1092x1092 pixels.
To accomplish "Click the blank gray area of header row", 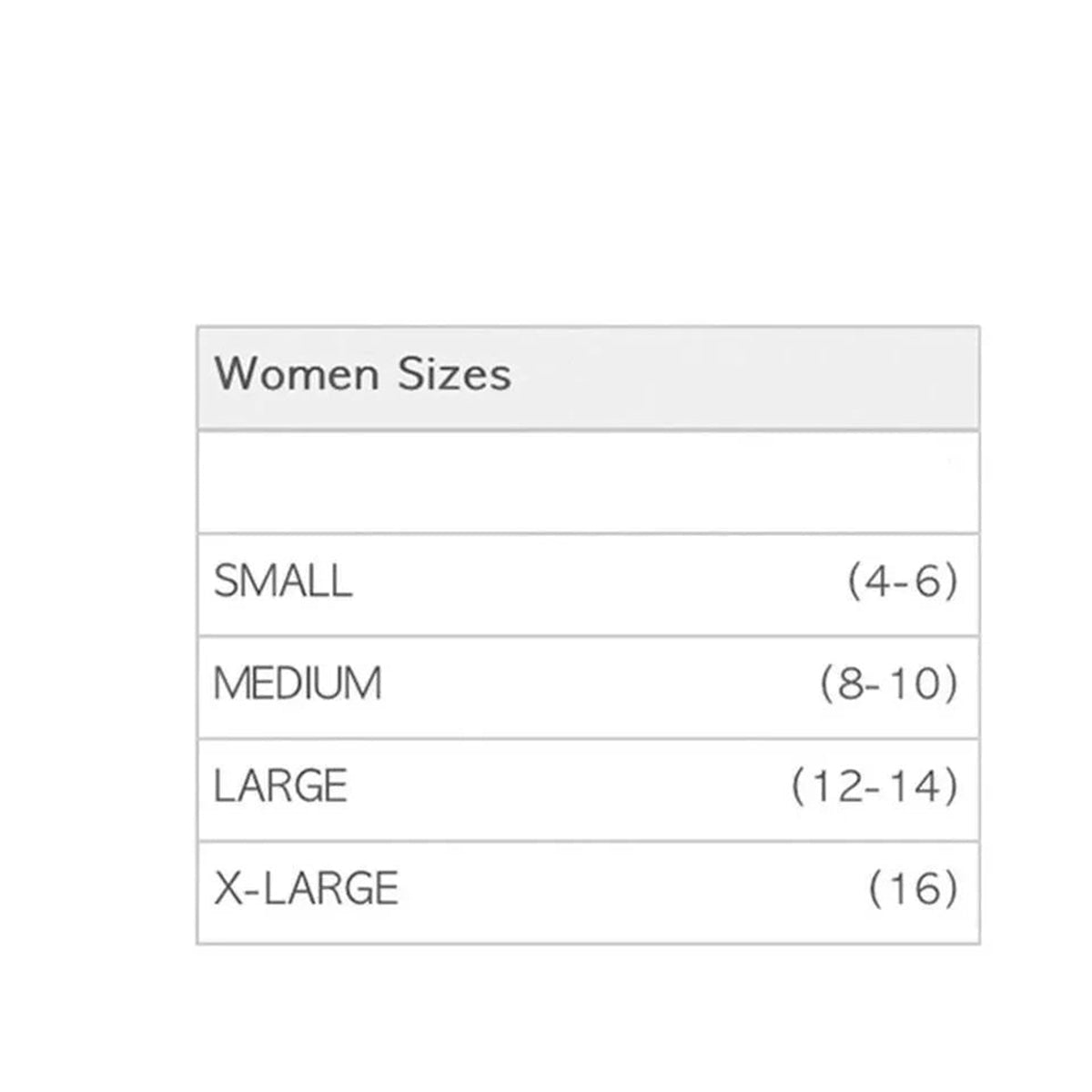I will click(746, 377).
